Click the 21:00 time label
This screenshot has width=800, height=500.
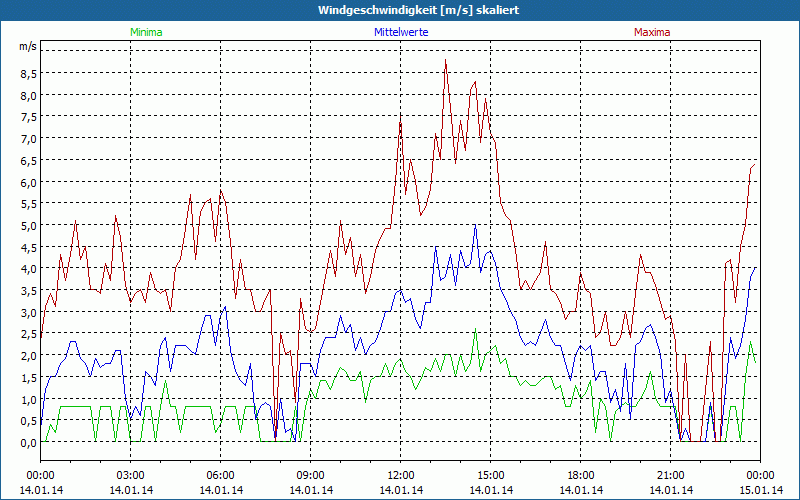(x=670, y=475)
